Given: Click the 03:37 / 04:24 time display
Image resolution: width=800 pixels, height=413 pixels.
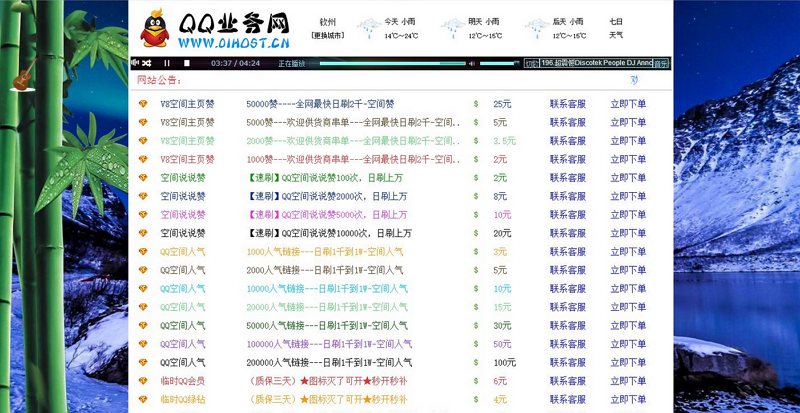Looking at the screenshot, I should tap(235, 63).
